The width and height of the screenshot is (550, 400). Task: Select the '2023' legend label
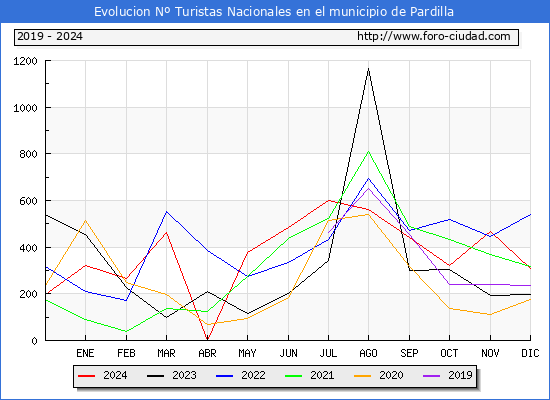(x=184, y=375)
